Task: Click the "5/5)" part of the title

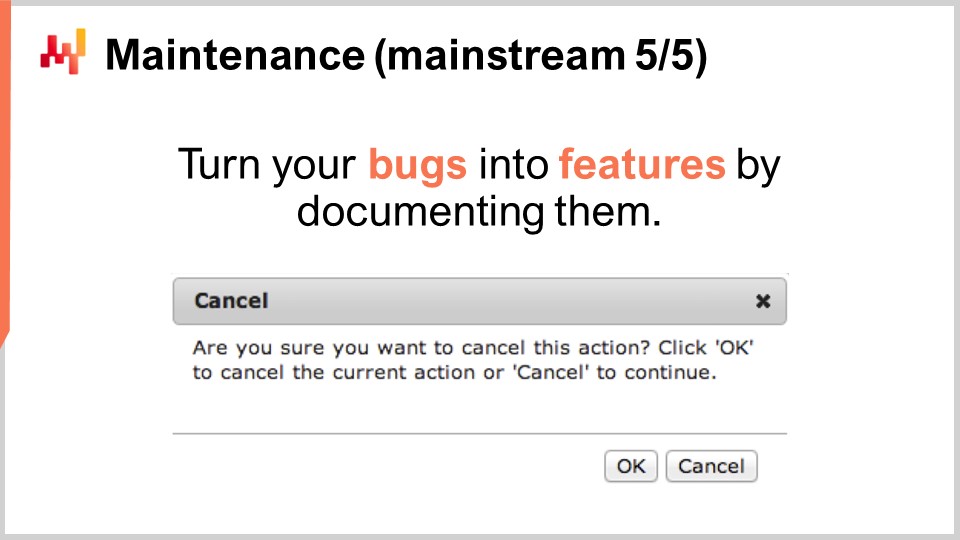Action: 671,56
